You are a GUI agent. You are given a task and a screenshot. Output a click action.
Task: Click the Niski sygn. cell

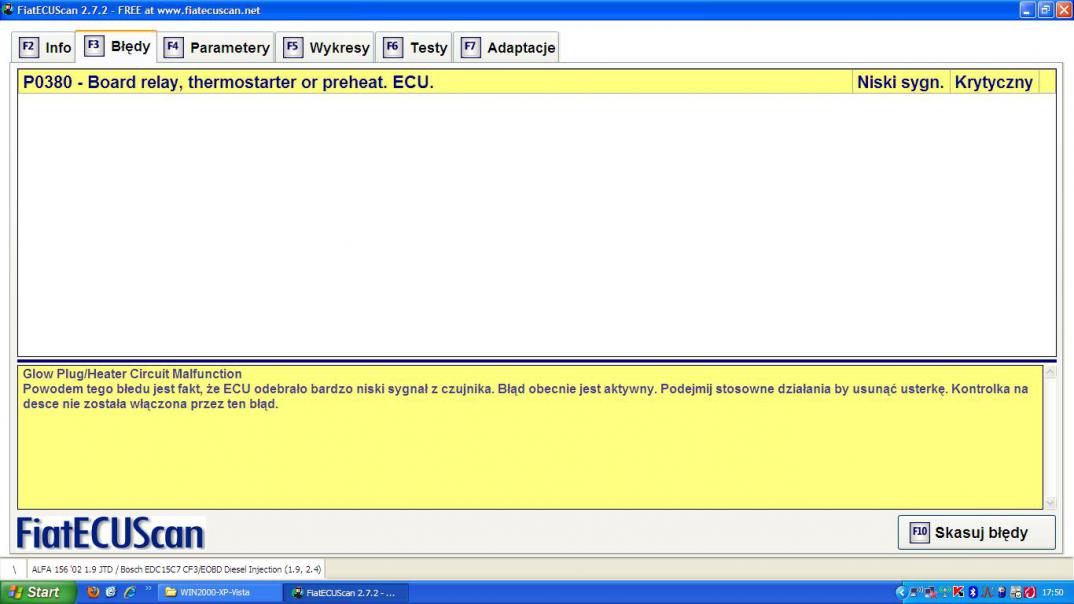(900, 82)
